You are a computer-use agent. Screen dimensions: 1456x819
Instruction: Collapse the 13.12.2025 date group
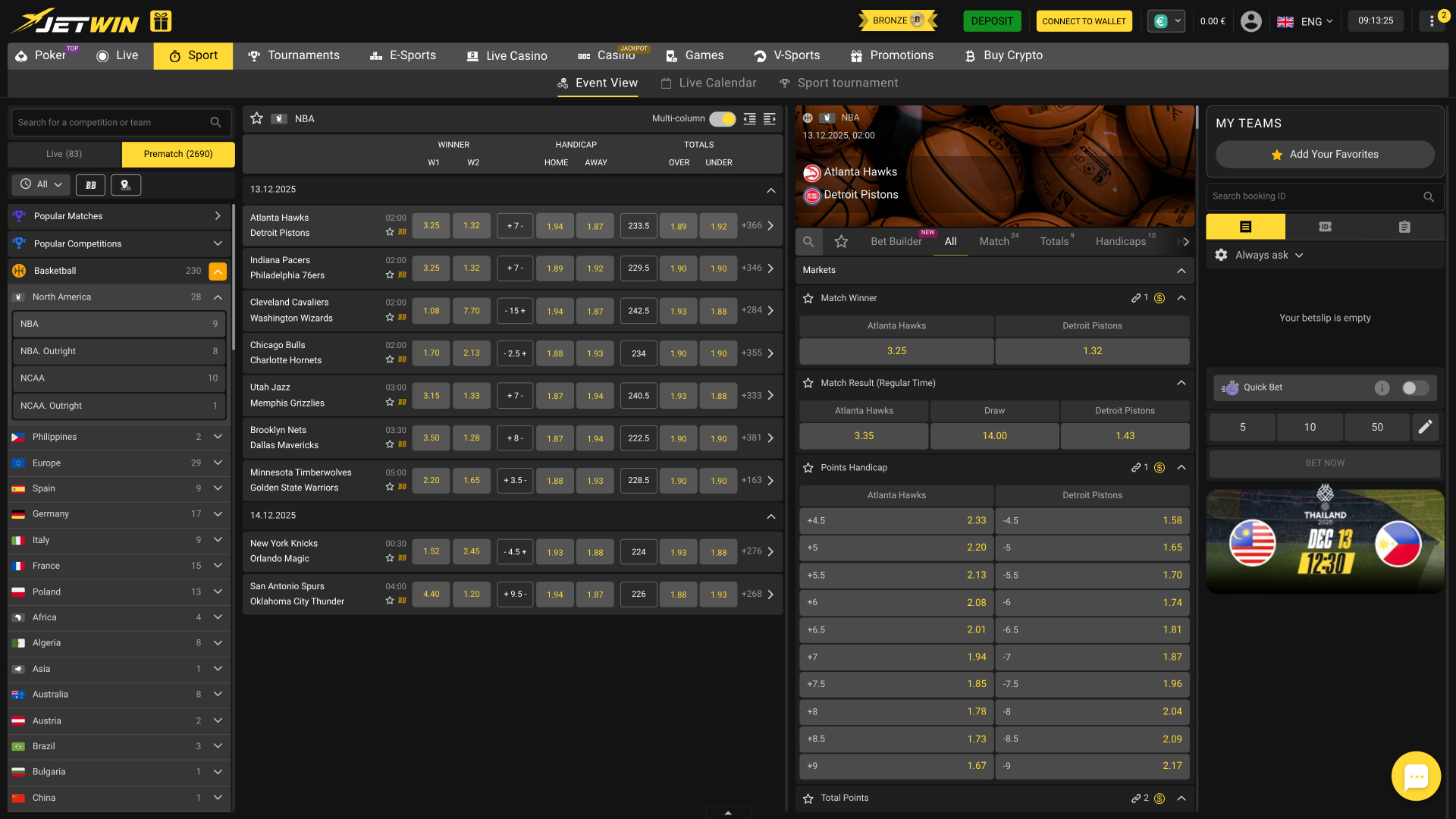coord(771,190)
